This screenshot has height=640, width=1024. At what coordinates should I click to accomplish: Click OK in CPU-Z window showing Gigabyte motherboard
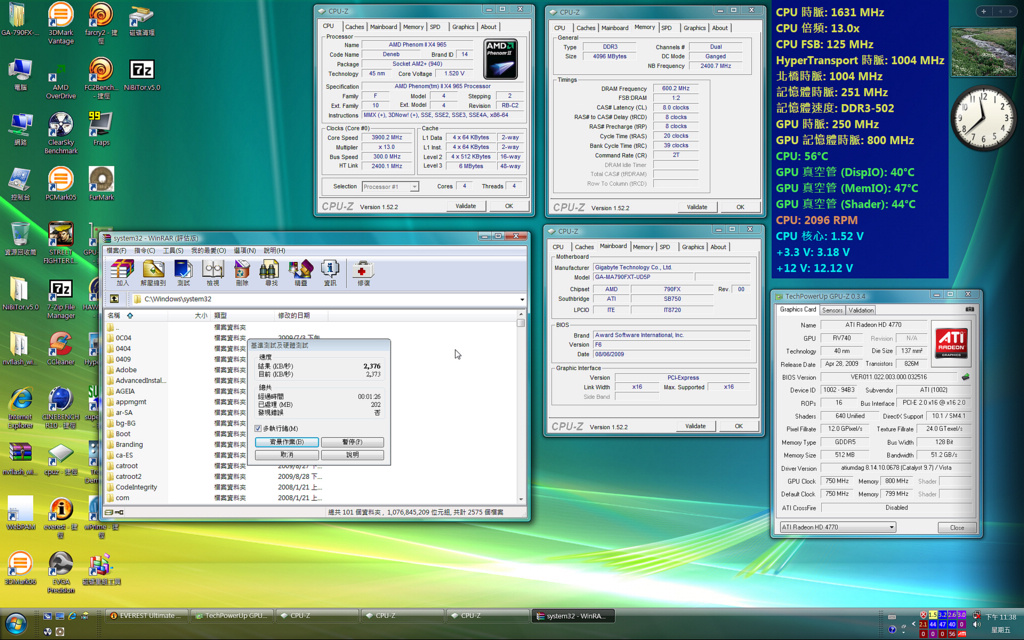(739, 426)
